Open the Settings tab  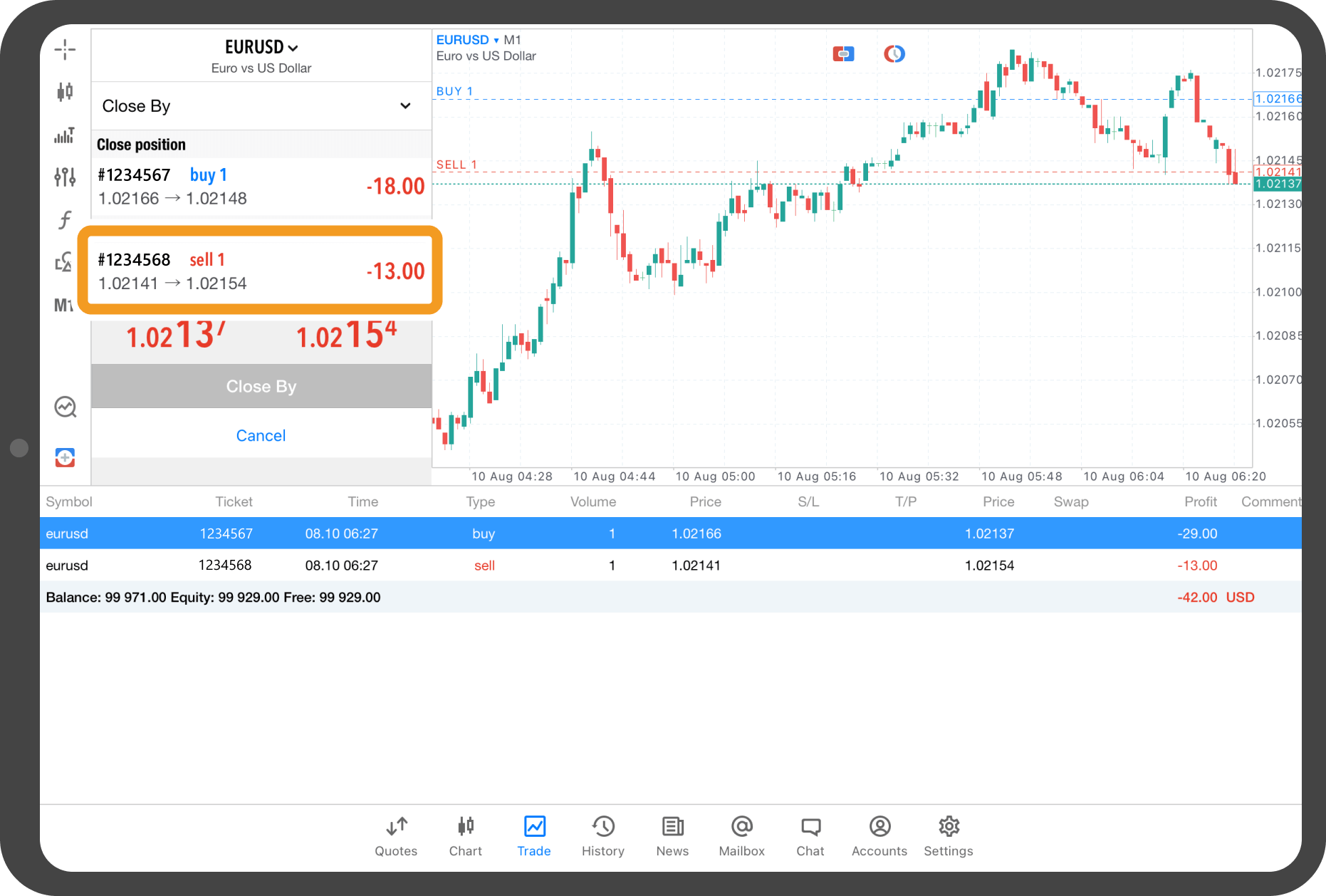pyautogui.click(x=948, y=836)
